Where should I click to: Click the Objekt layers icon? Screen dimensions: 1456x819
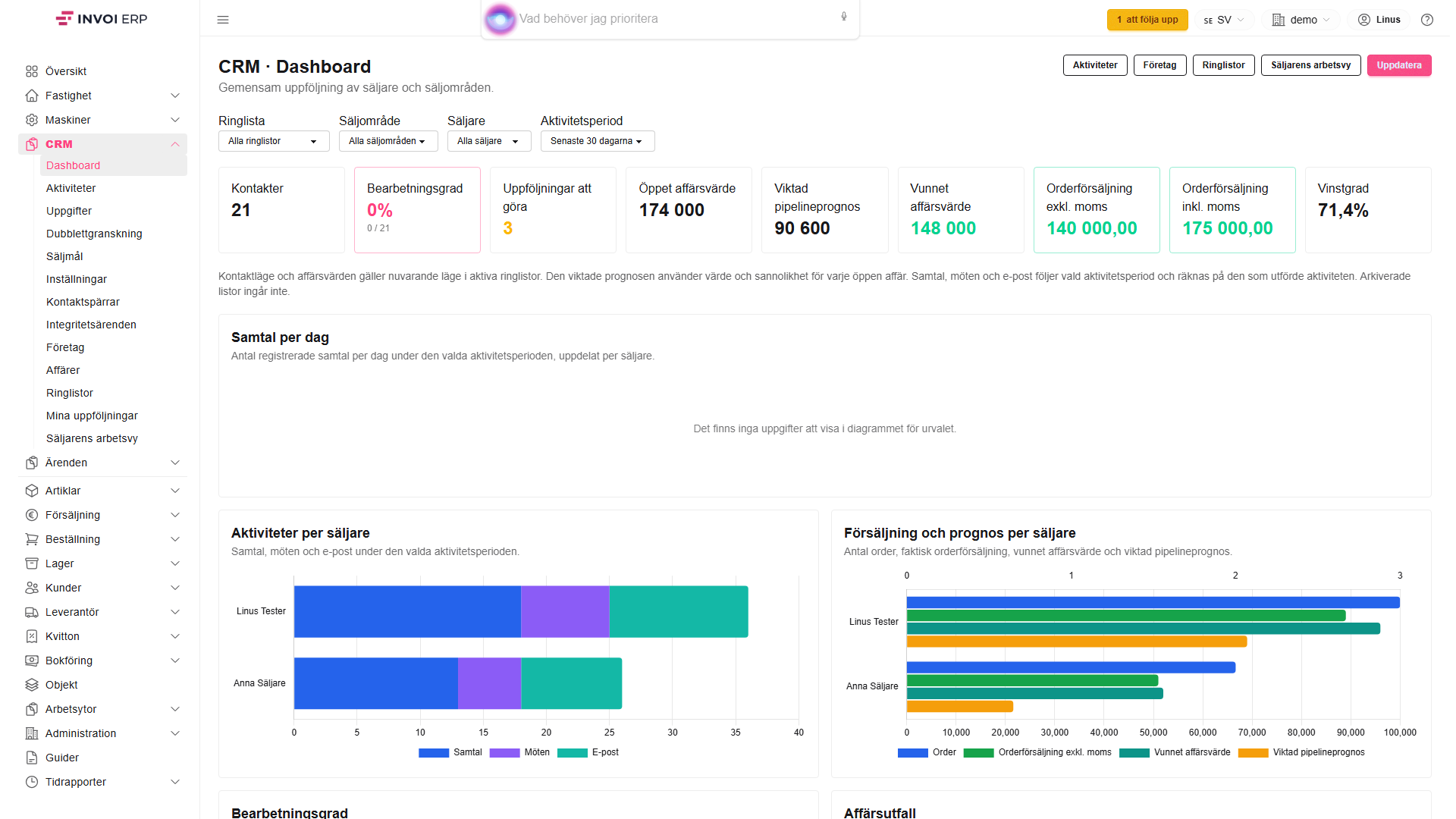[32, 685]
